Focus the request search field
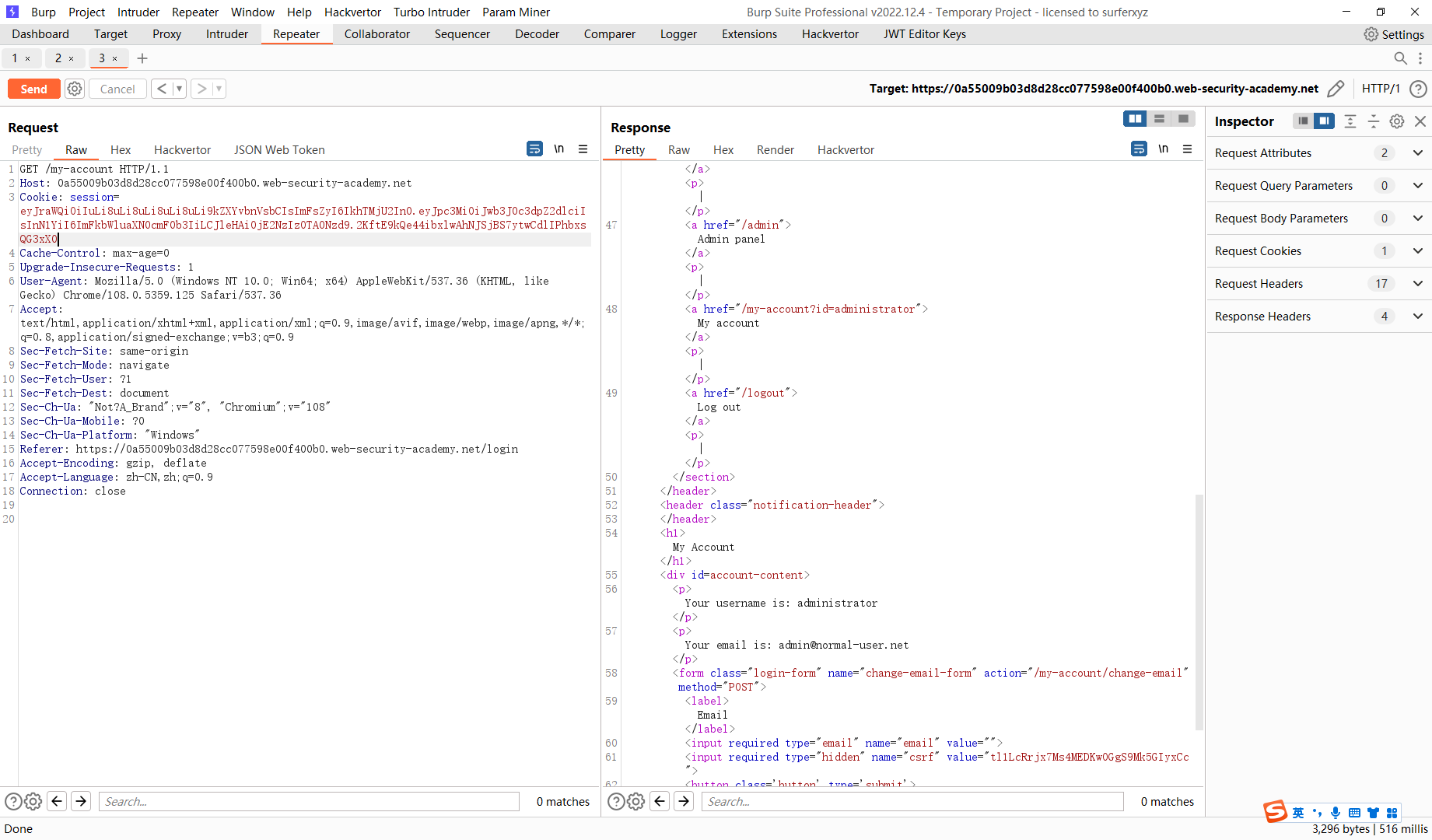 [309, 801]
